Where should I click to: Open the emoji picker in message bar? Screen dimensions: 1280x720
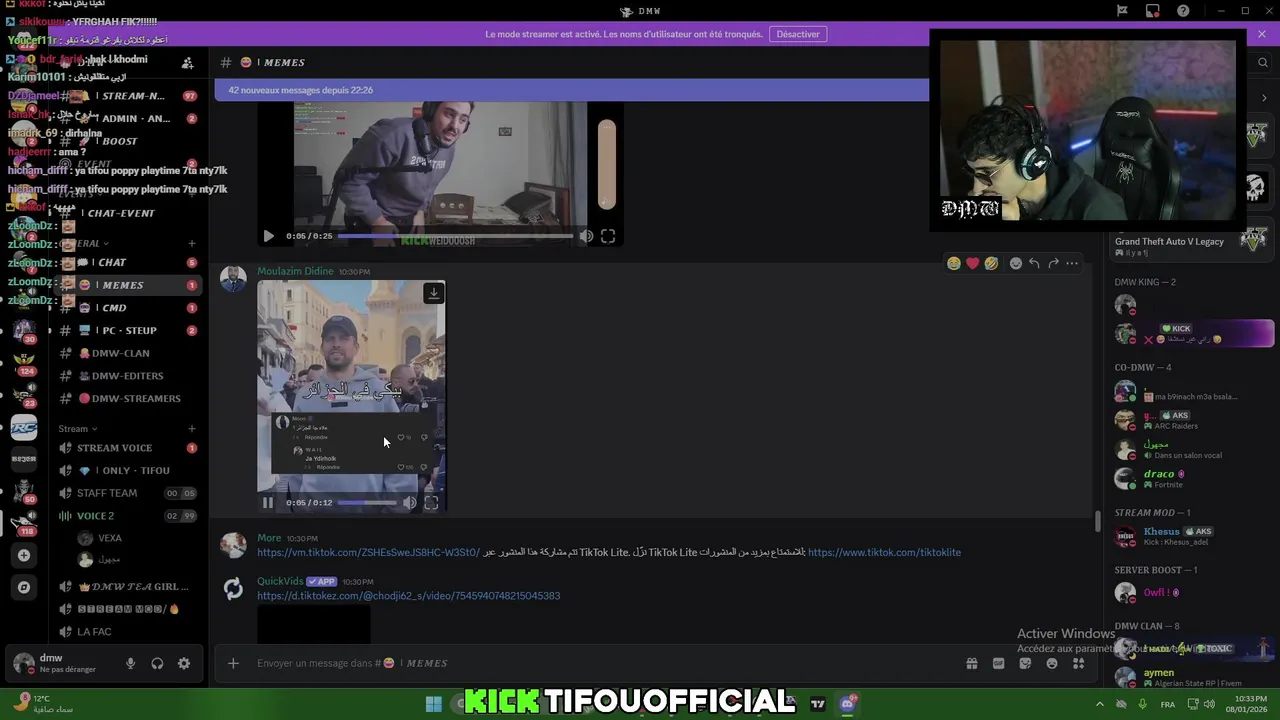pos(1052,663)
